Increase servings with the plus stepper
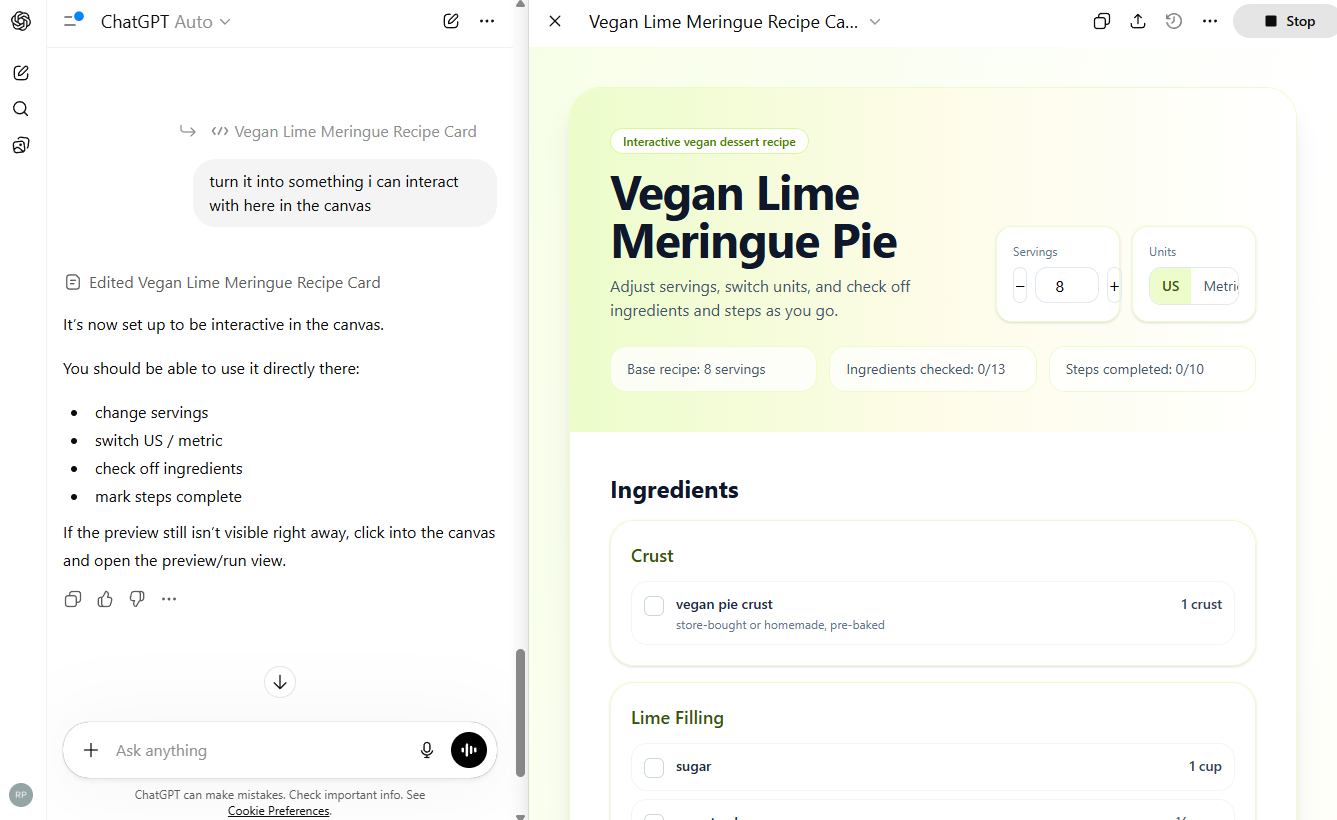Image resolution: width=1337 pixels, height=820 pixels. coord(1113,285)
